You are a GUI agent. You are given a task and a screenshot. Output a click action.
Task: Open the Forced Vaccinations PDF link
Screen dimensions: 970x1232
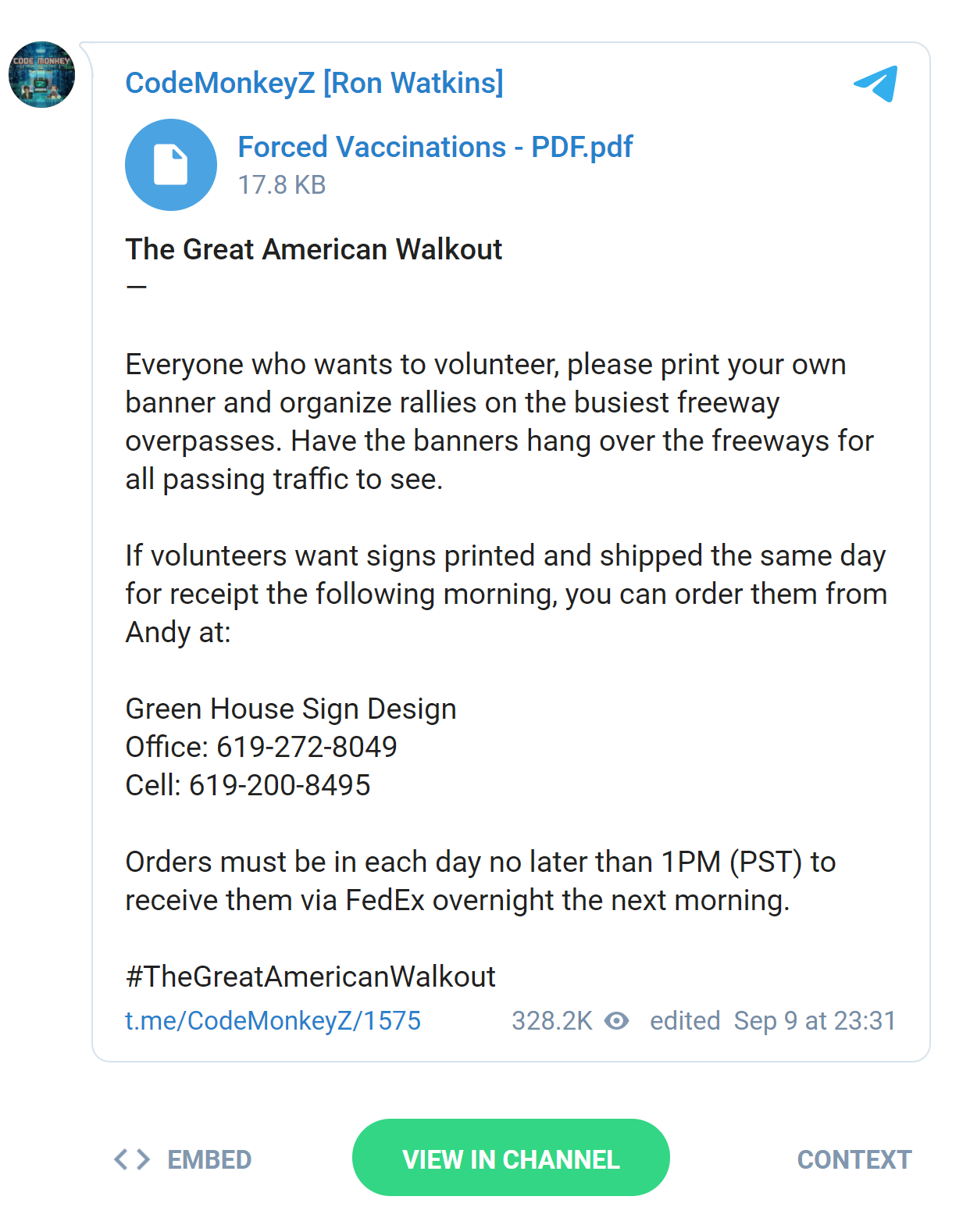coord(435,147)
